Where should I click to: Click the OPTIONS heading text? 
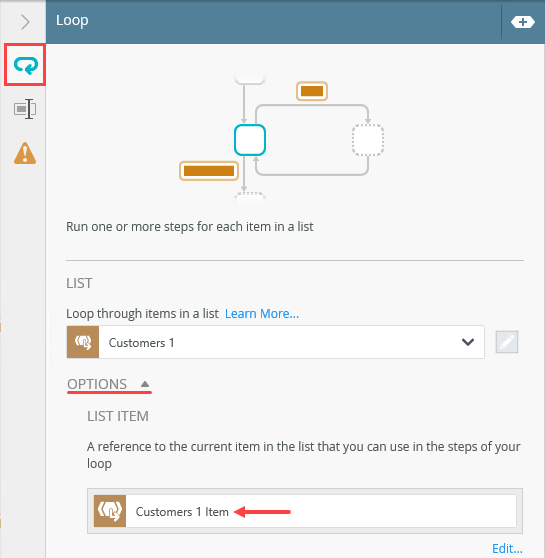[x=97, y=384]
